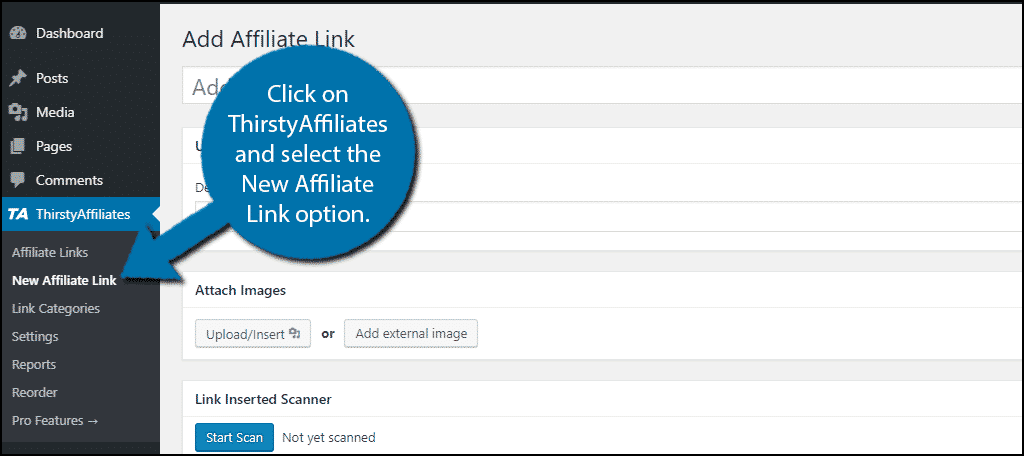Open the Reorder submenu item
Viewport: 1024px width, 456px height.
34,393
